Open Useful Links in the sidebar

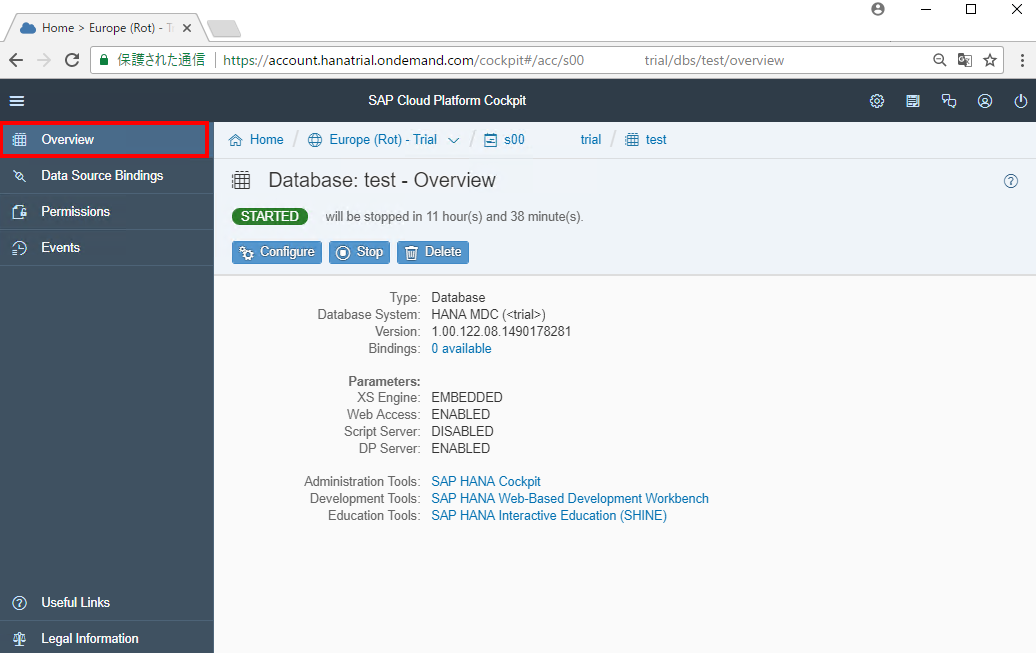click(106, 603)
